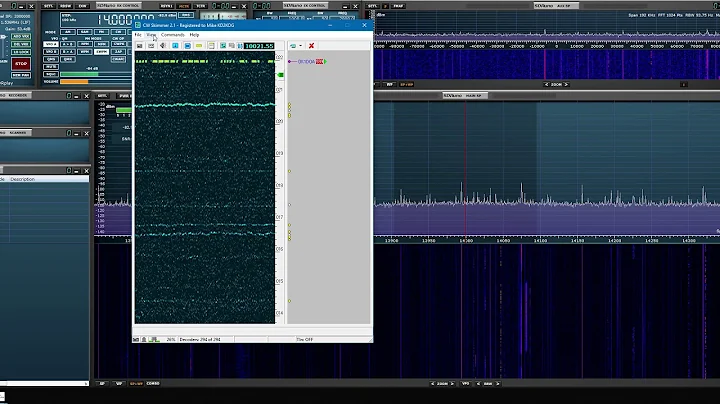720x404 pixels.
Task: Increase RBW with the Main SP right arrow
Action: (x=498, y=383)
